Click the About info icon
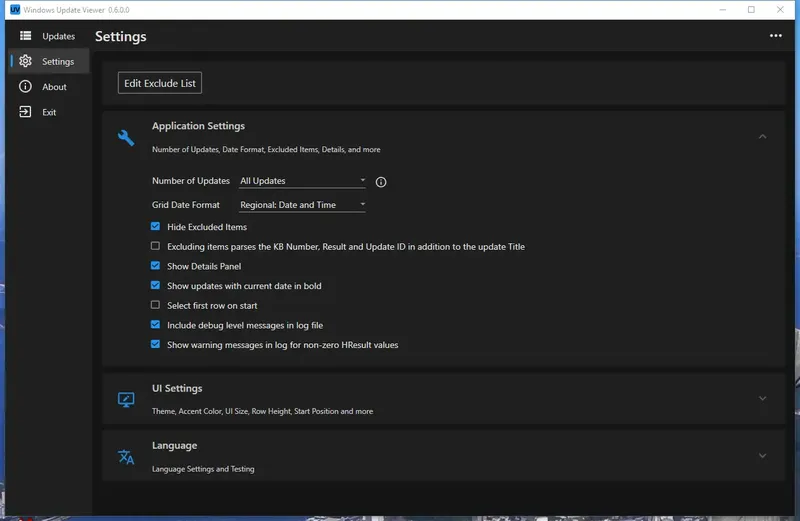Screen dimensions: 800x521 (x=26, y=86)
